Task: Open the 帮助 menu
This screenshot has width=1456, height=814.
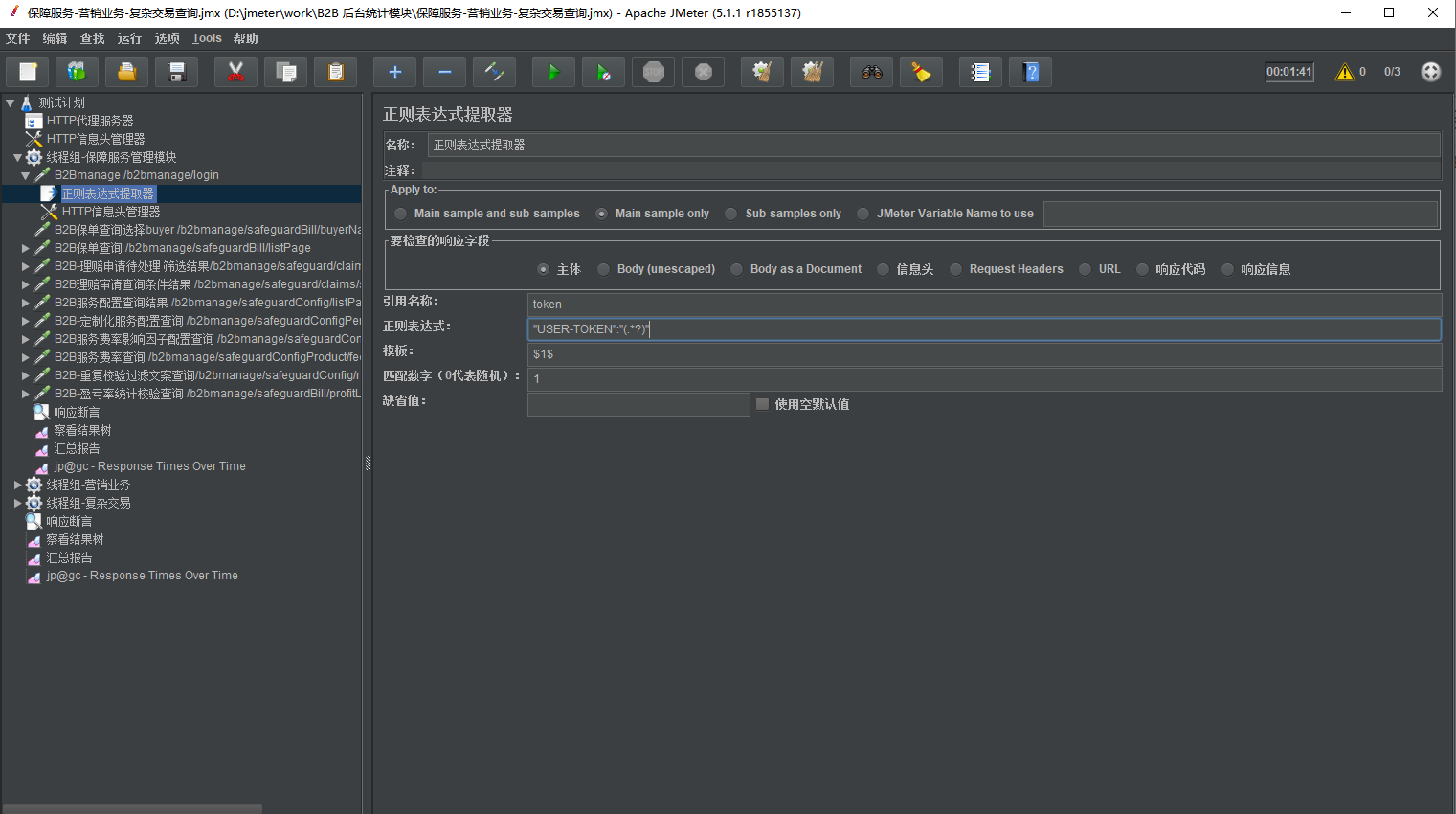Action: (245, 38)
